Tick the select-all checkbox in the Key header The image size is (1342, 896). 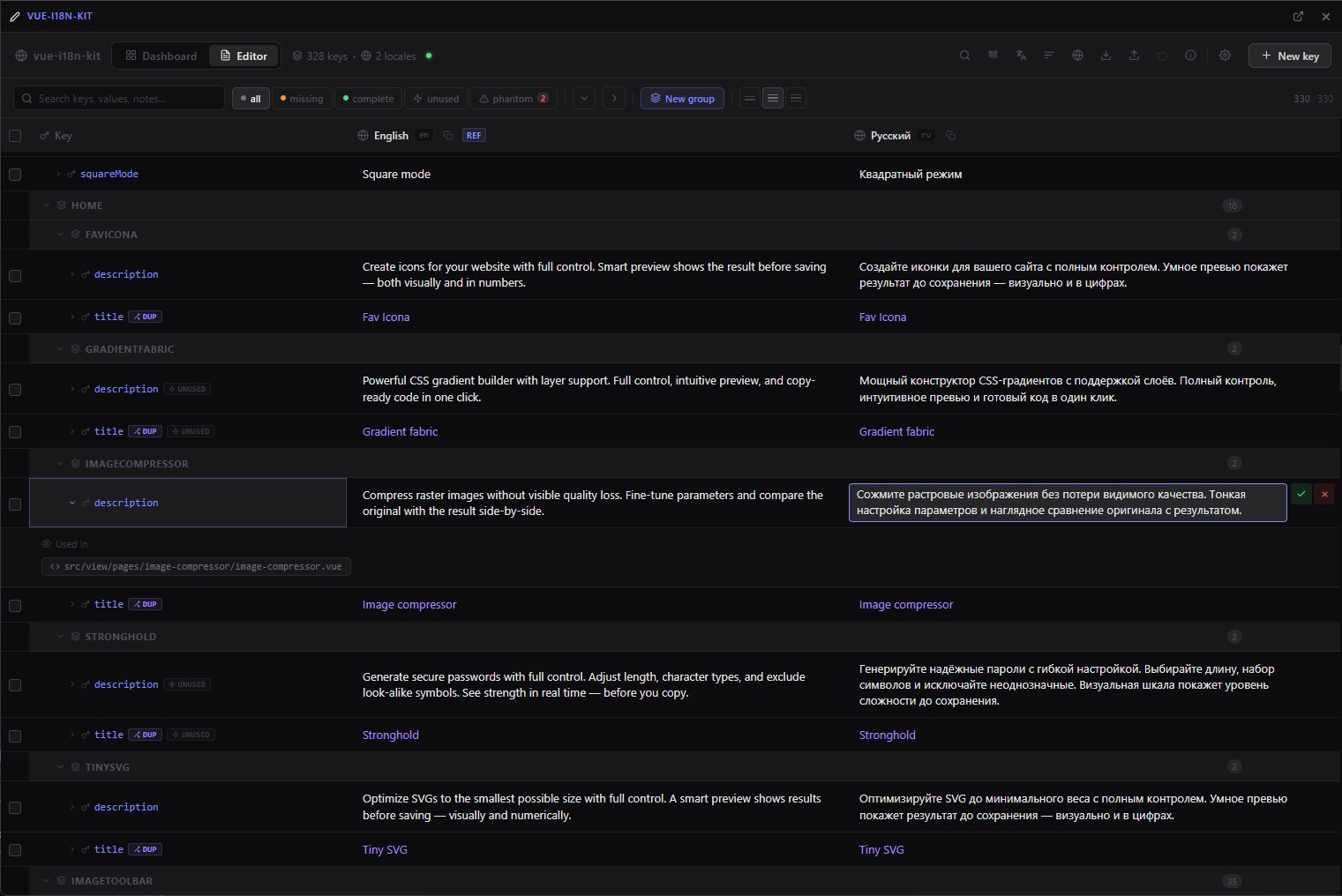coord(15,136)
